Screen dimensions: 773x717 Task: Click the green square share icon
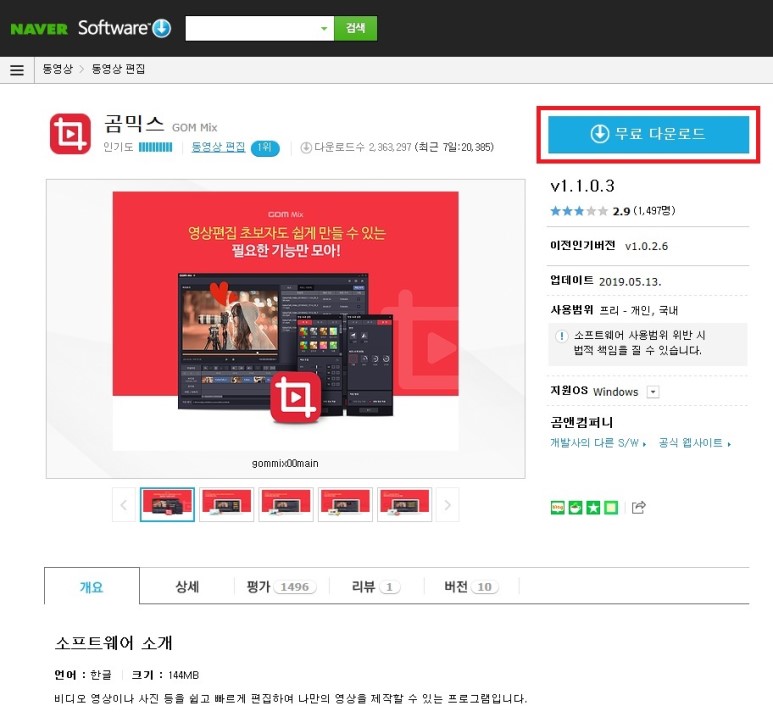pyautogui.click(x=611, y=507)
